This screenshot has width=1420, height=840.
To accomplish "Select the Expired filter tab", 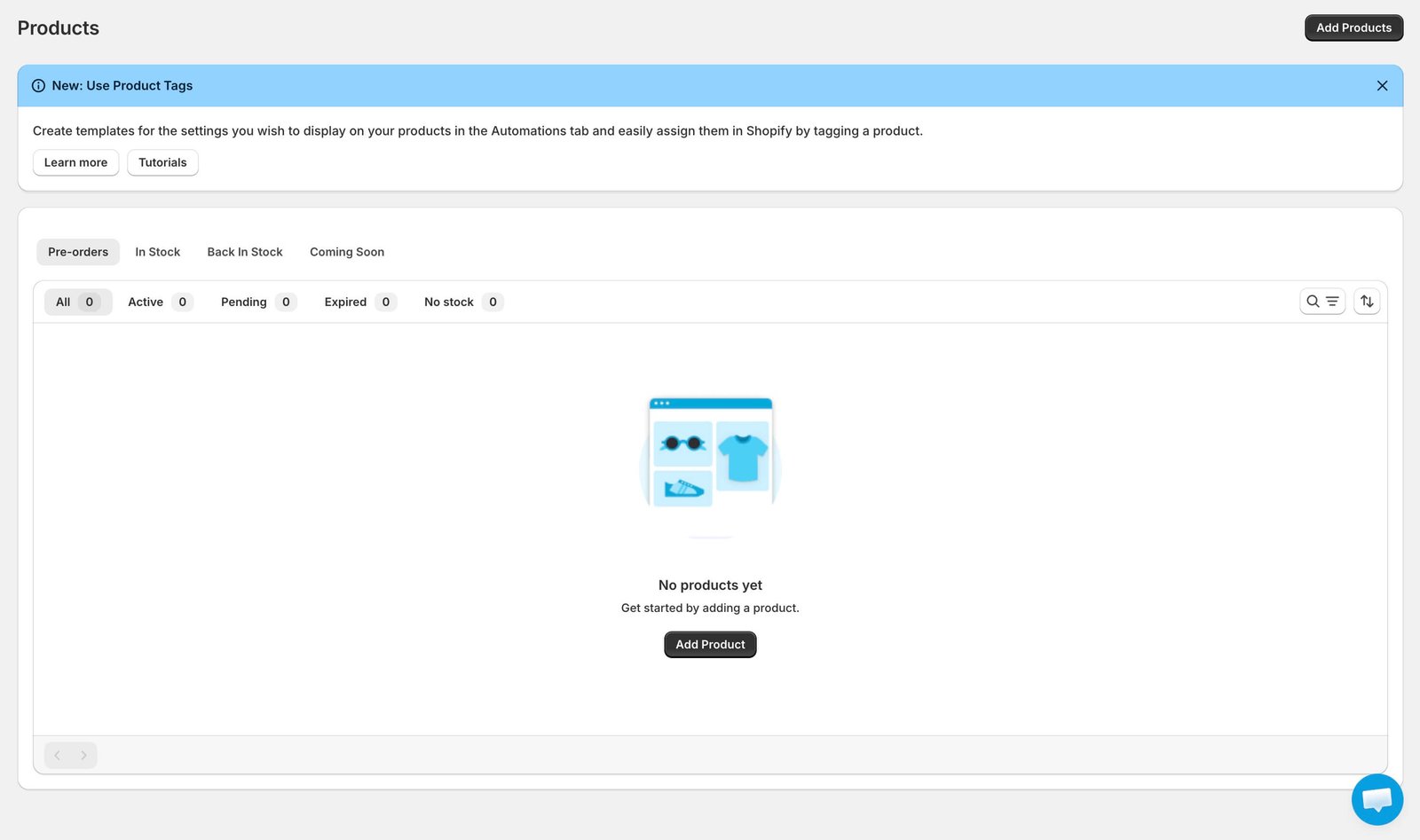I will coord(359,302).
